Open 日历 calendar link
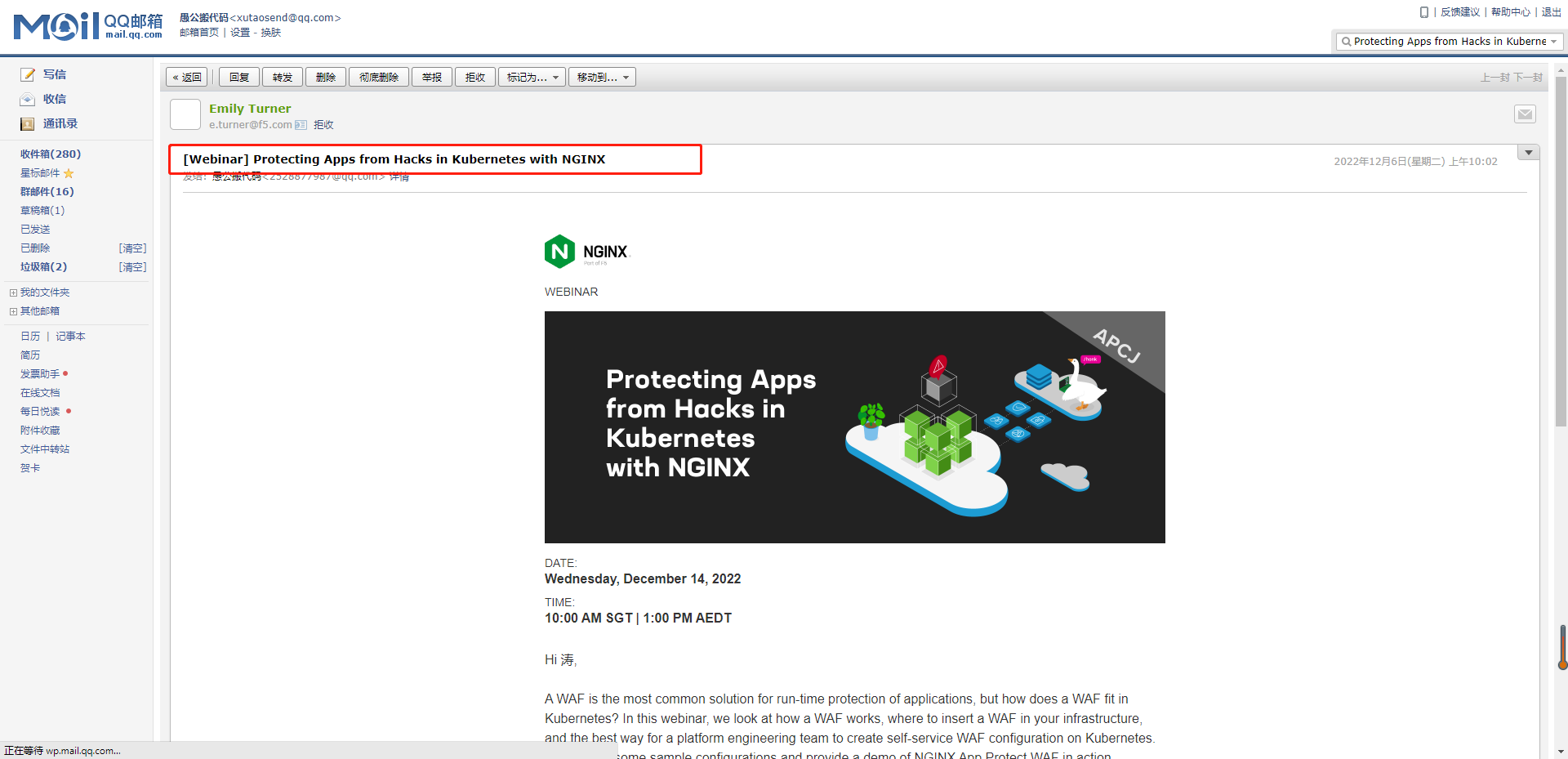 tap(30, 337)
